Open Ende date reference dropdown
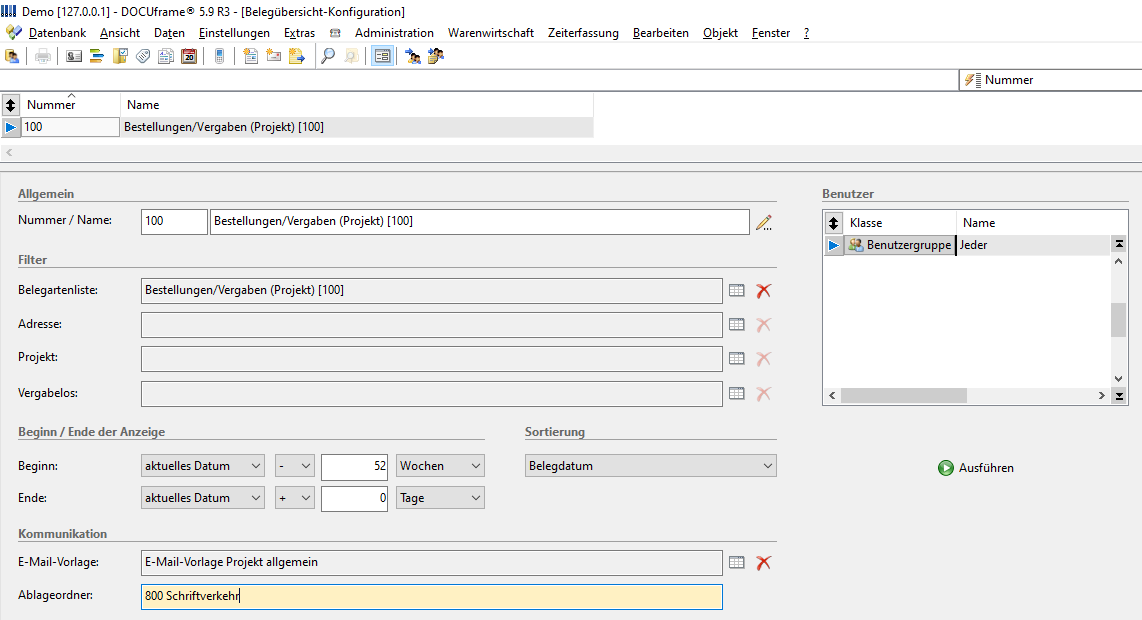The image size is (1142, 620). (202, 498)
